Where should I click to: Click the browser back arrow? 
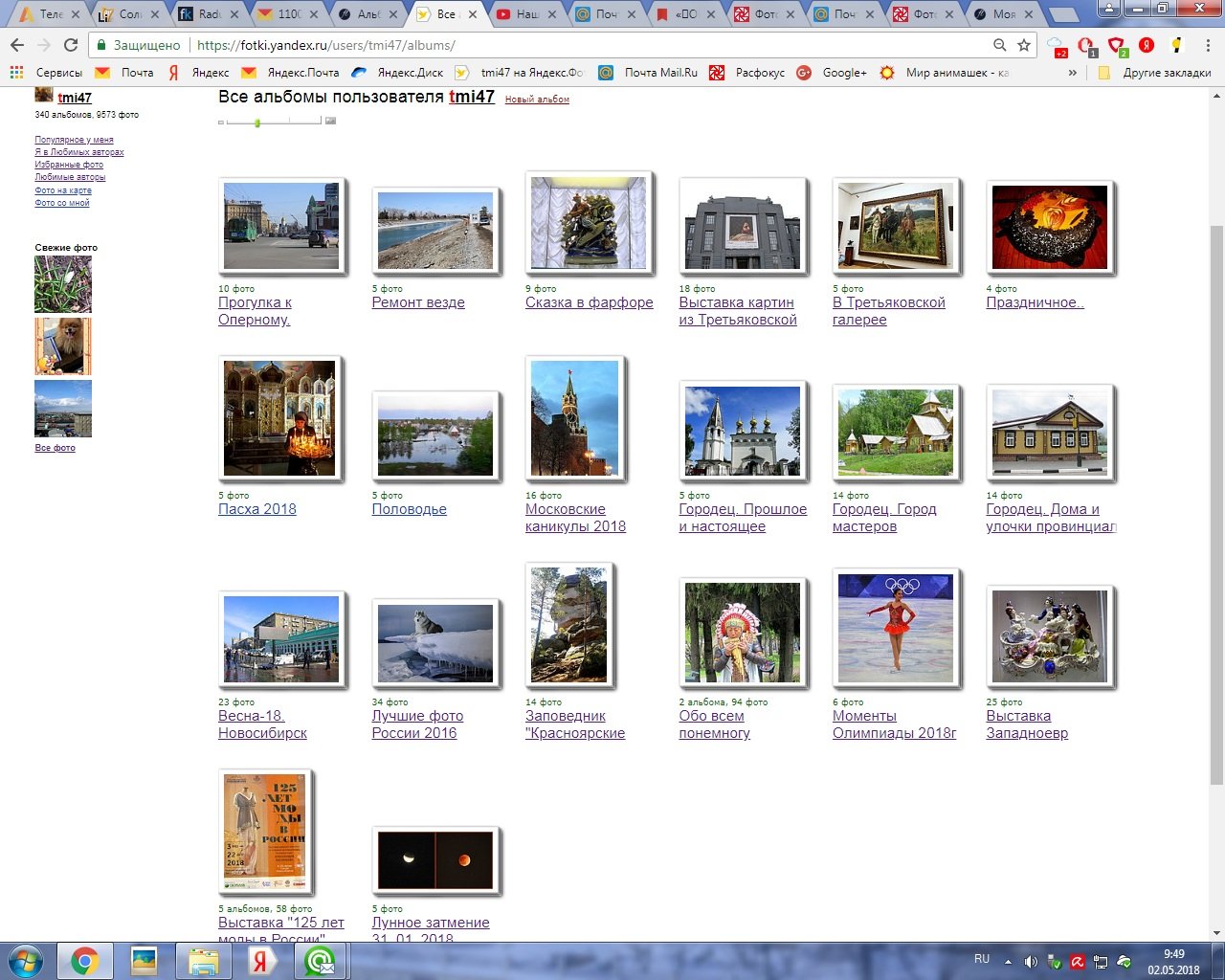17,45
